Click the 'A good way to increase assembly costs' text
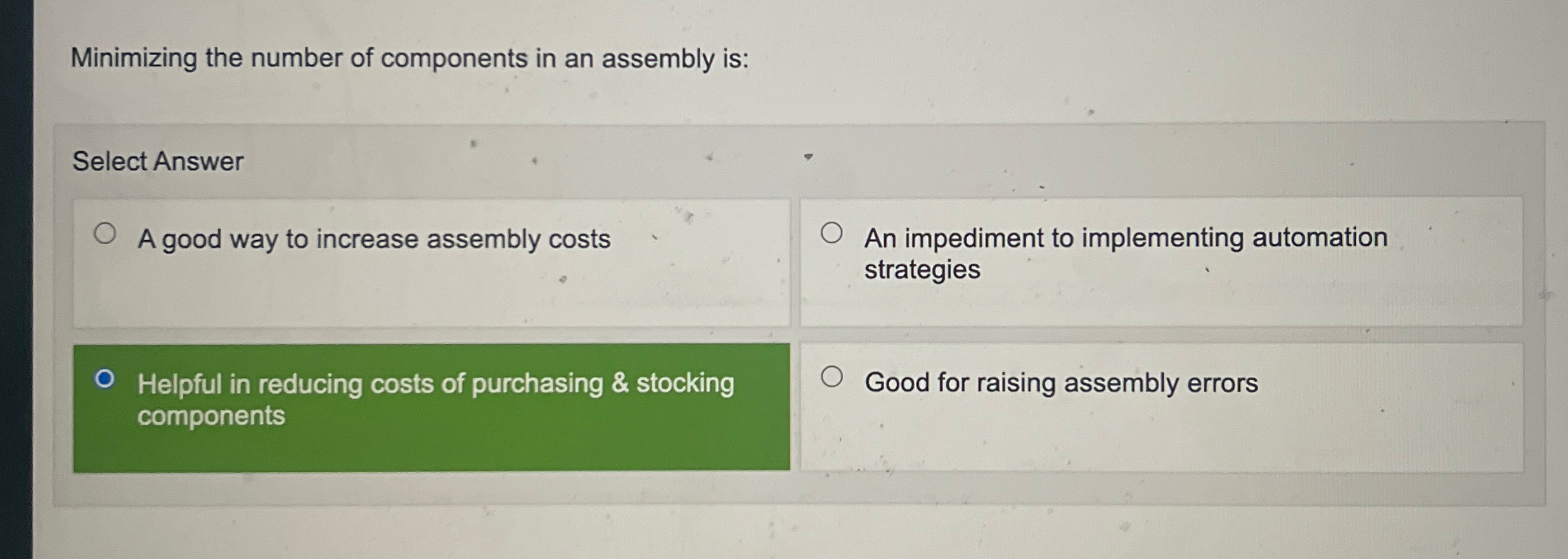Image resolution: width=1568 pixels, height=559 pixels. tap(374, 240)
